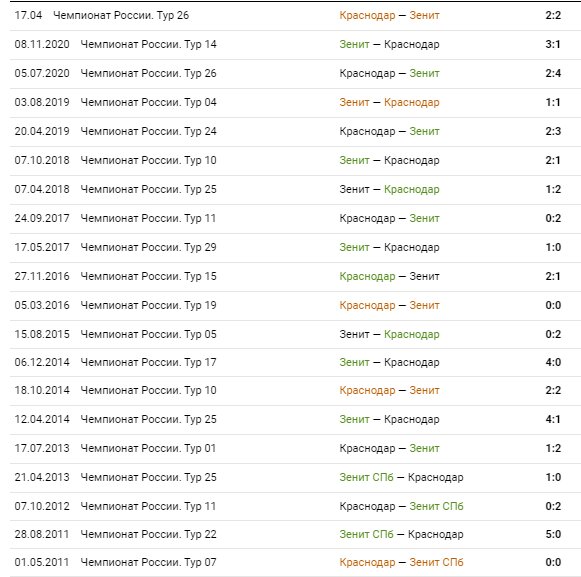Click the 24.09.2017 date entry
581x577 pixels.
coord(42,218)
